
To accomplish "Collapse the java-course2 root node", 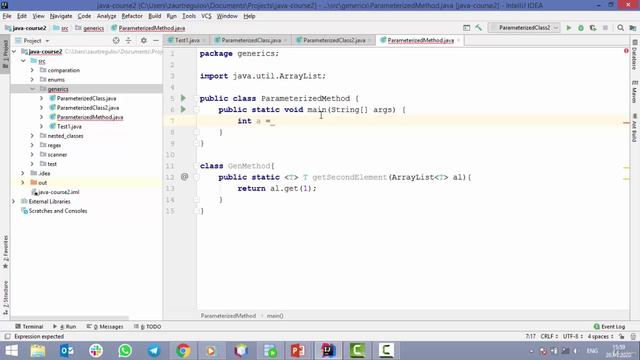I will click(x=14, y=52).
